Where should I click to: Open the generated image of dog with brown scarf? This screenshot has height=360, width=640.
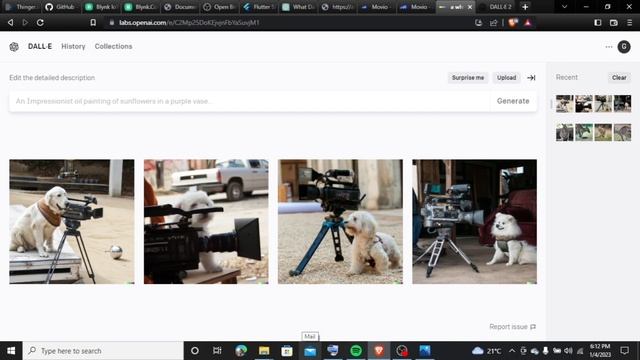point(72,222)
